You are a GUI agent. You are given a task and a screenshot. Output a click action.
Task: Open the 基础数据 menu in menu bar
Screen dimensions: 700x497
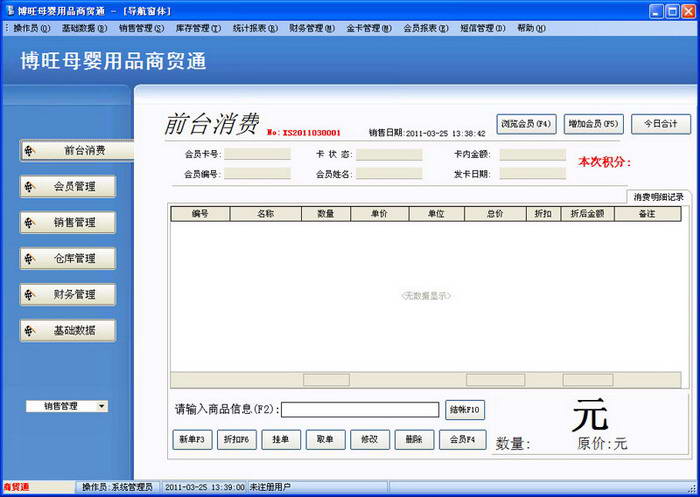pos(84,28)
